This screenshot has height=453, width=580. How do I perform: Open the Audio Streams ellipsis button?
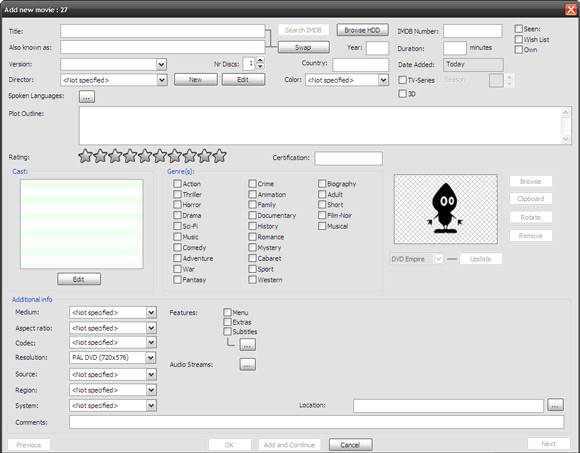point(247,364)
